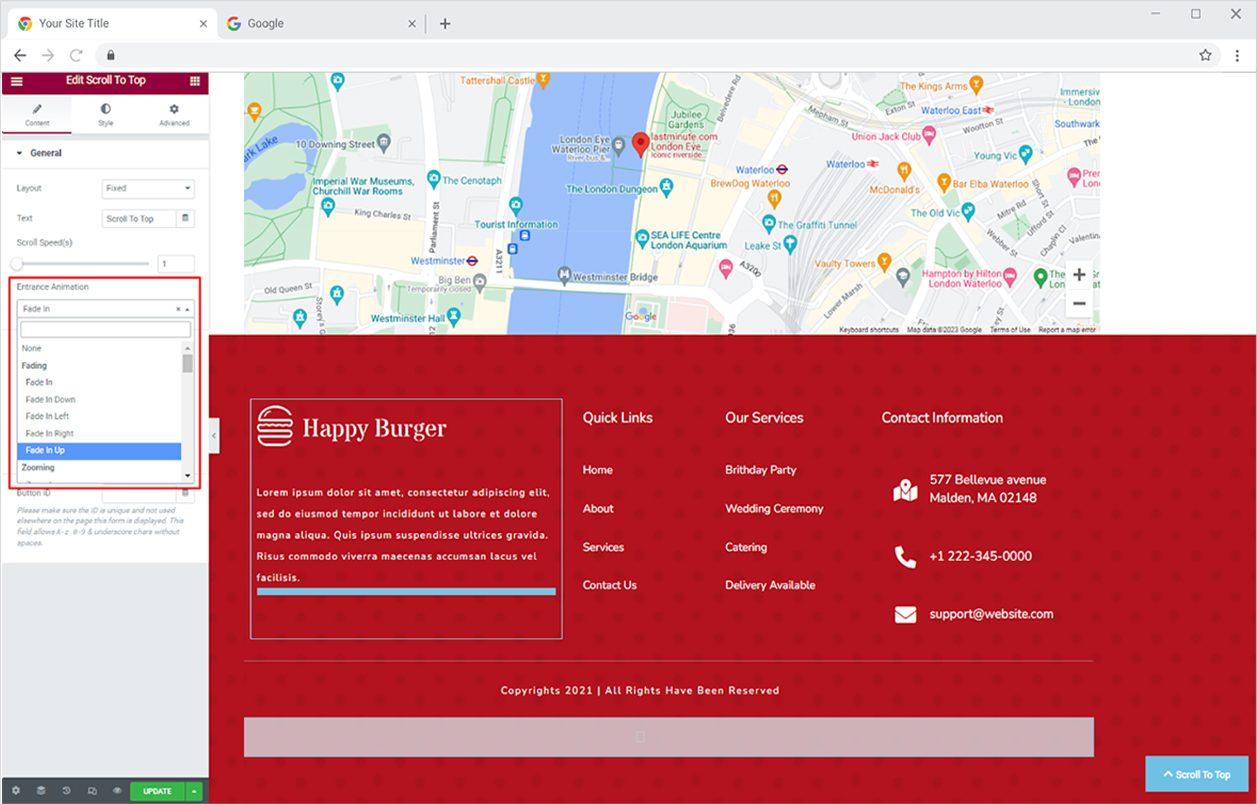Viewport: 1257px width, 804px height.
Task: Zoom in on the map
Action: tap(1079, 275)
